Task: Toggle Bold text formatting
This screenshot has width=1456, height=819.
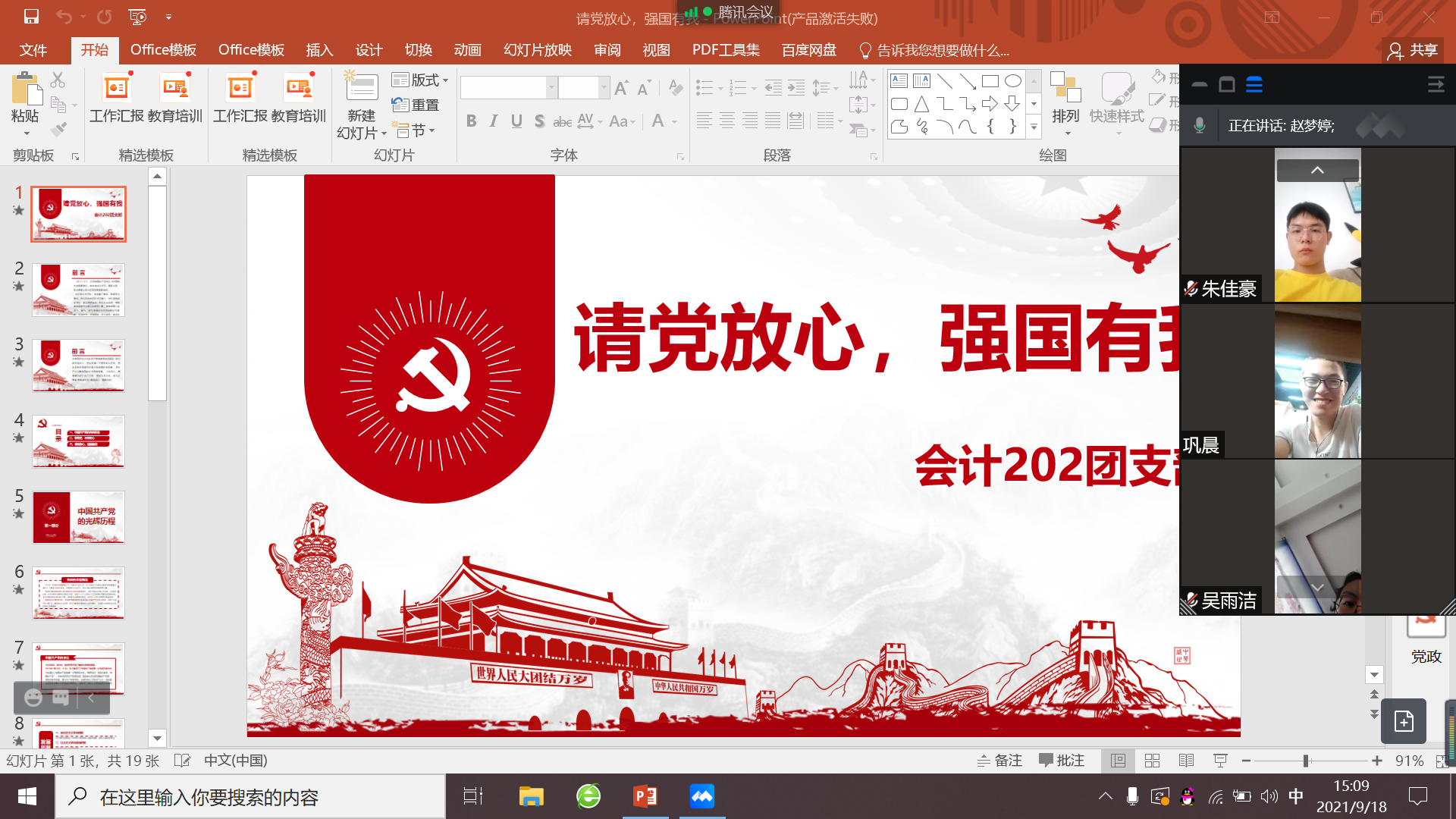Action: [472, 121]
